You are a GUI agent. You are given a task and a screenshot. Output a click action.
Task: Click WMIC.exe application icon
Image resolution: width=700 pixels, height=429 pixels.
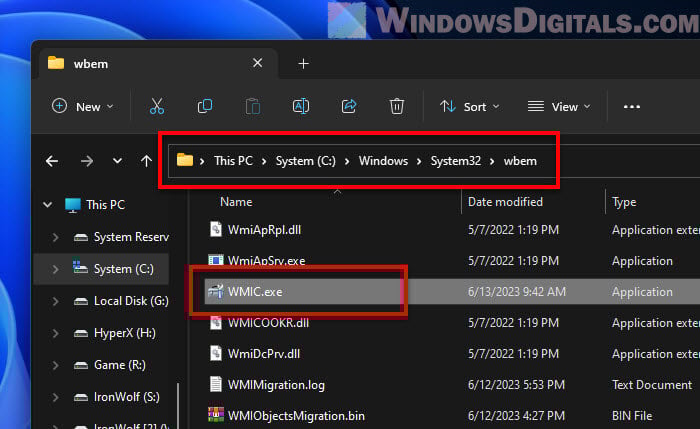(x=216, y=292)
